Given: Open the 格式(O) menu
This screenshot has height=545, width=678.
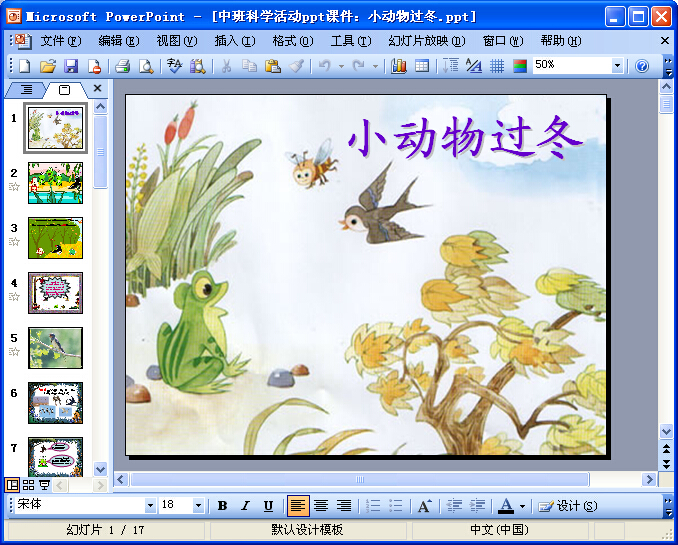Looking at the screenshot, I should click(x=293, y=41).
